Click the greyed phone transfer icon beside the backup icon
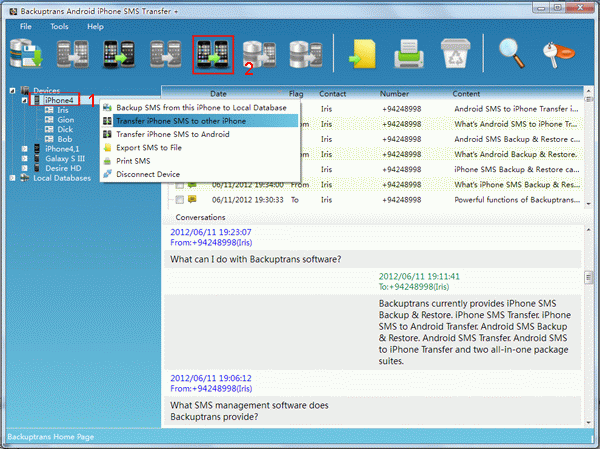 [73, 54]
